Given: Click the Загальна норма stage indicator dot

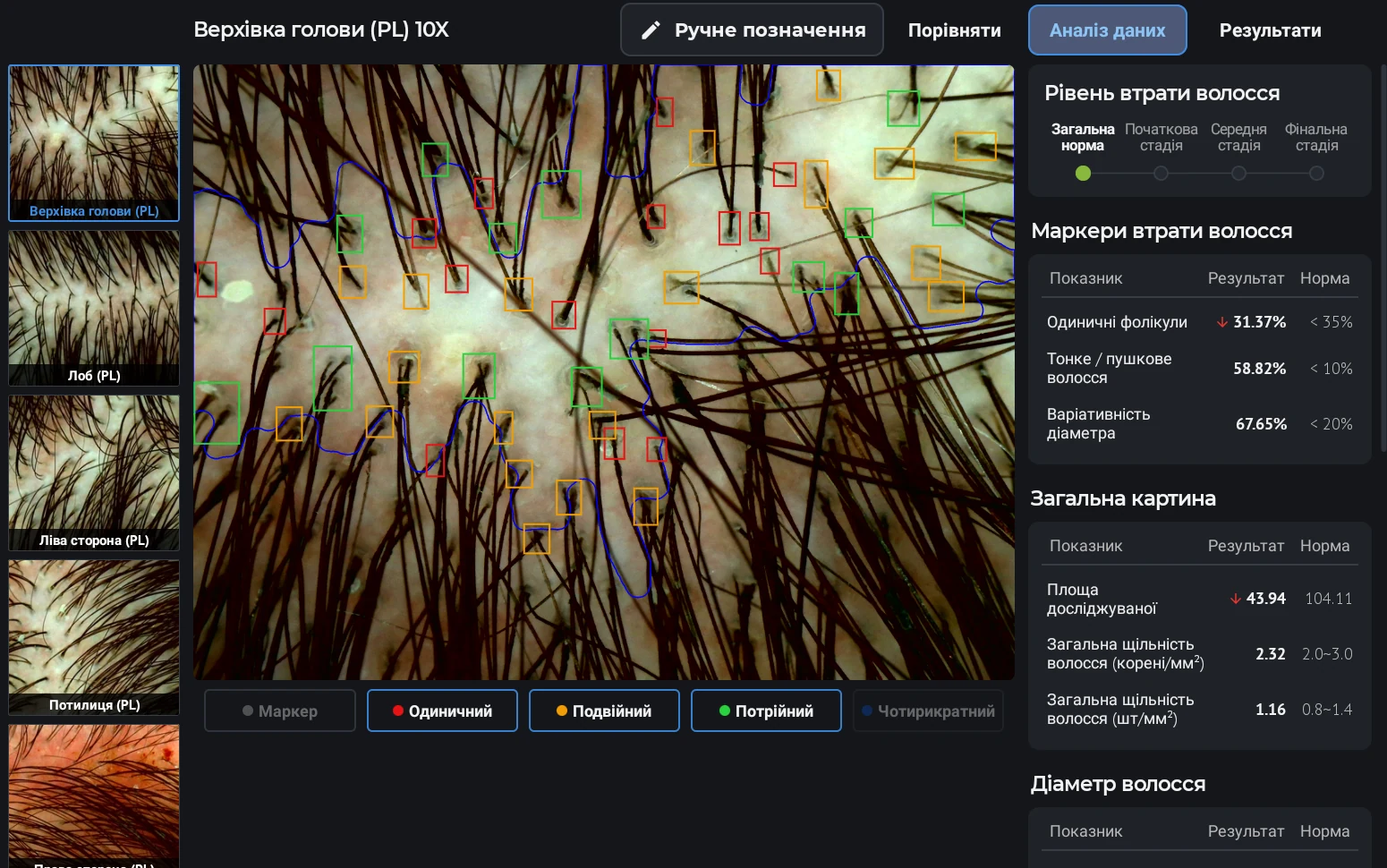Looking at the screenshot, I should pos(1083,174).
